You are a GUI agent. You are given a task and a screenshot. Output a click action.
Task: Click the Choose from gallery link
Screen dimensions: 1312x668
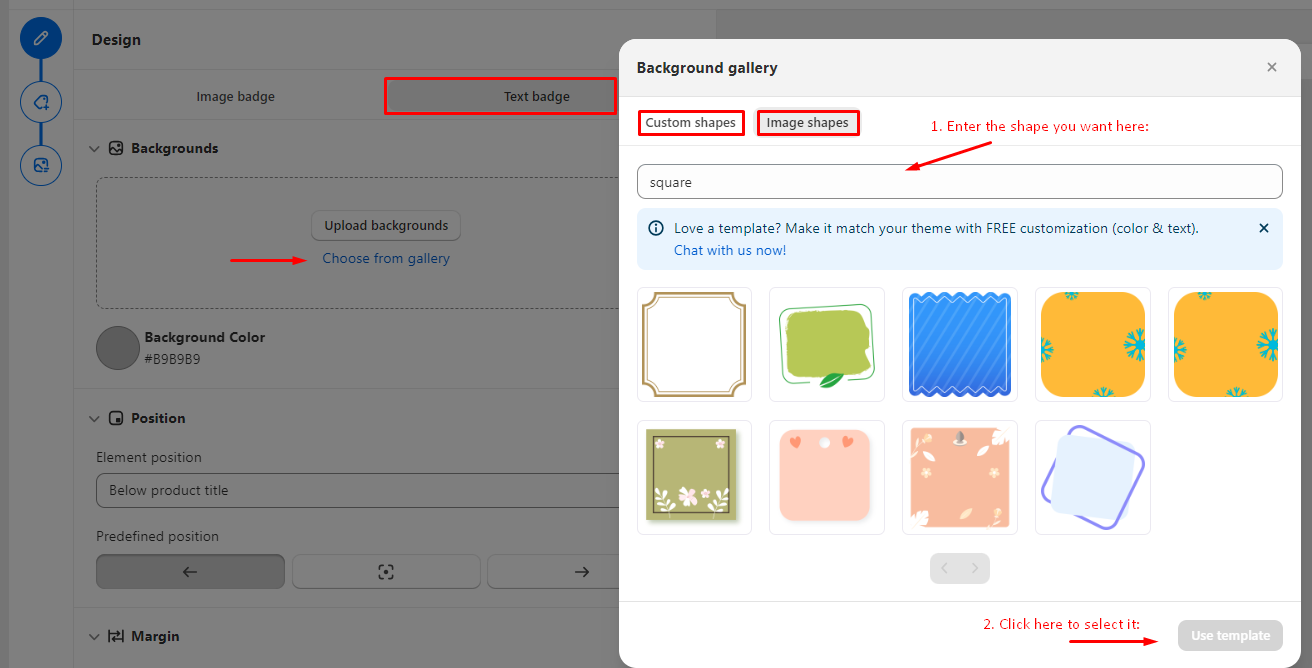click(x=386, y=259)
